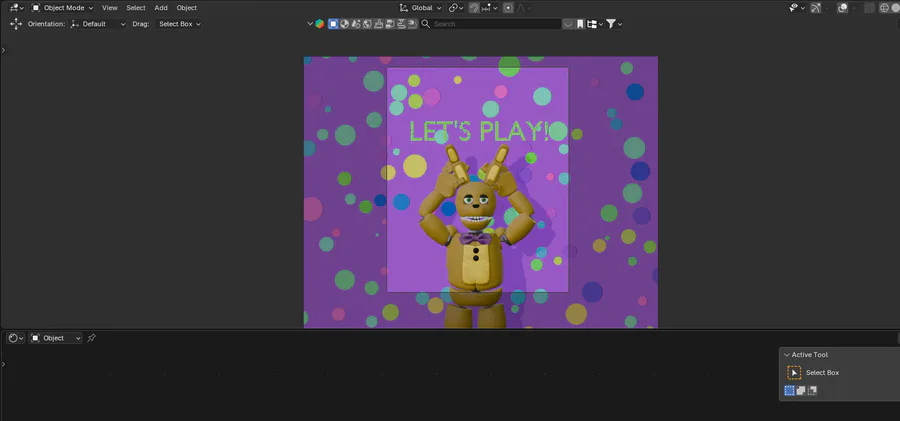The image size is (900, 421).
Task: Open the lower editor type menu
Action: pos(16,338)
